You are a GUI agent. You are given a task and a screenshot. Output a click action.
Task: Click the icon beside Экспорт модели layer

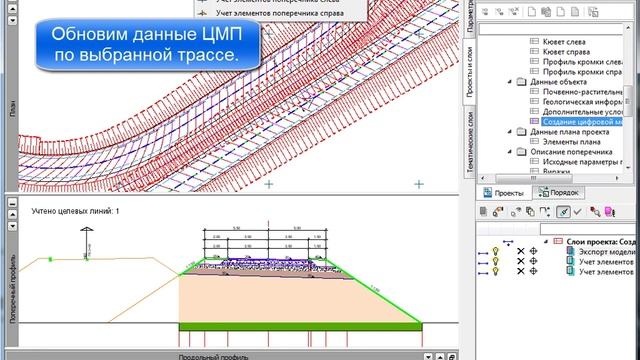571,251
